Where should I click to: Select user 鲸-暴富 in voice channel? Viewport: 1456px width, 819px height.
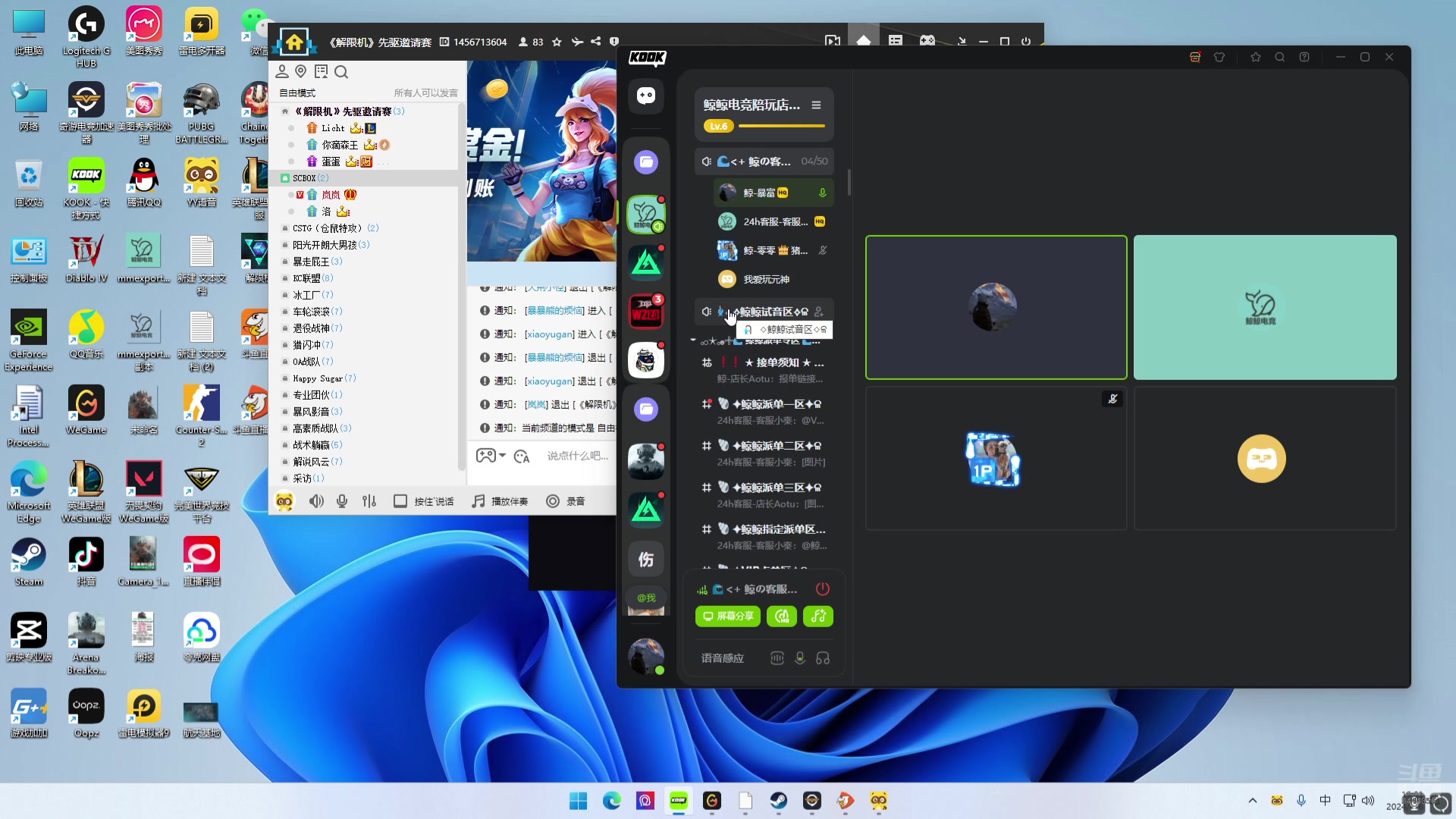coord(773,193)
